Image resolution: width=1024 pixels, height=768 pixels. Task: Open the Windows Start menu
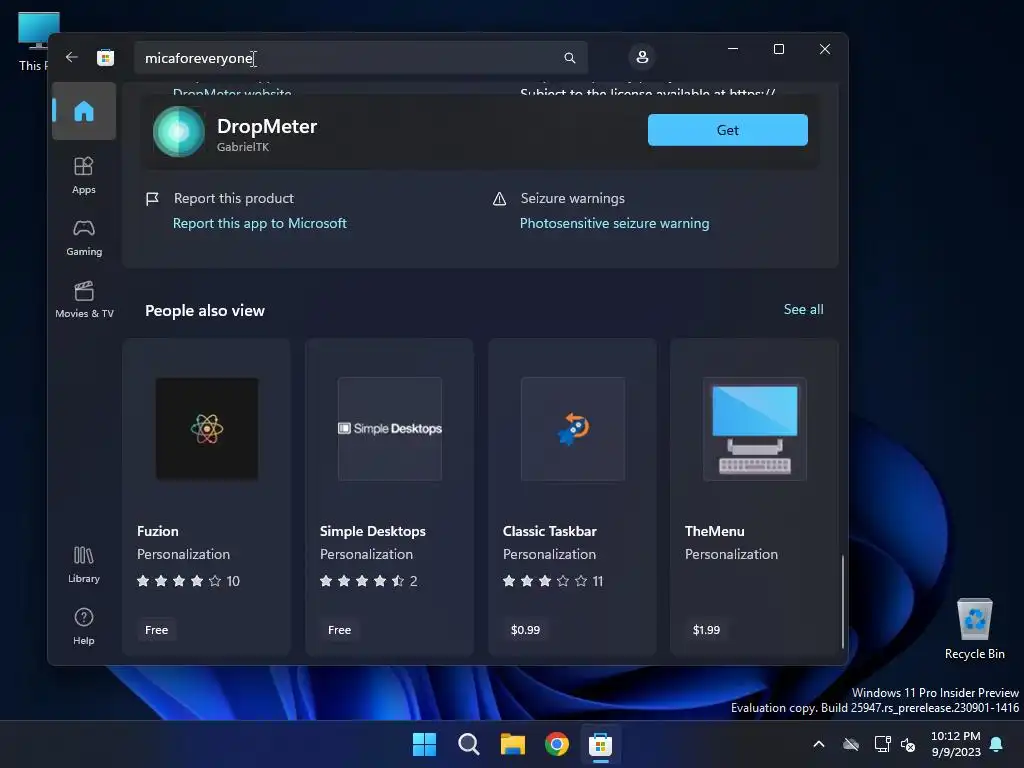click(424, 744)
